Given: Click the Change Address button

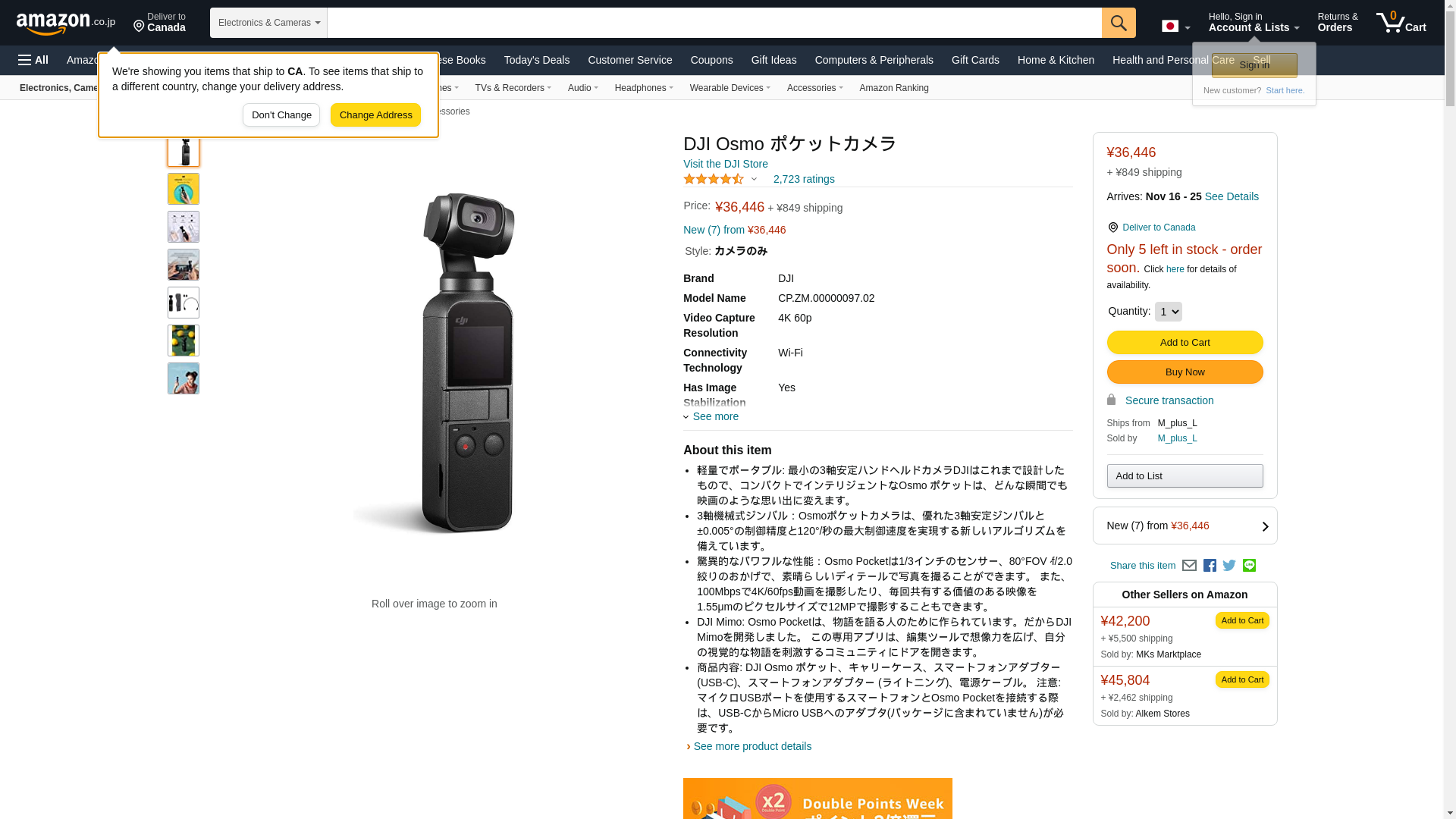Looking at the screenshot, I should pyautogui.click(x=375, y=115).
